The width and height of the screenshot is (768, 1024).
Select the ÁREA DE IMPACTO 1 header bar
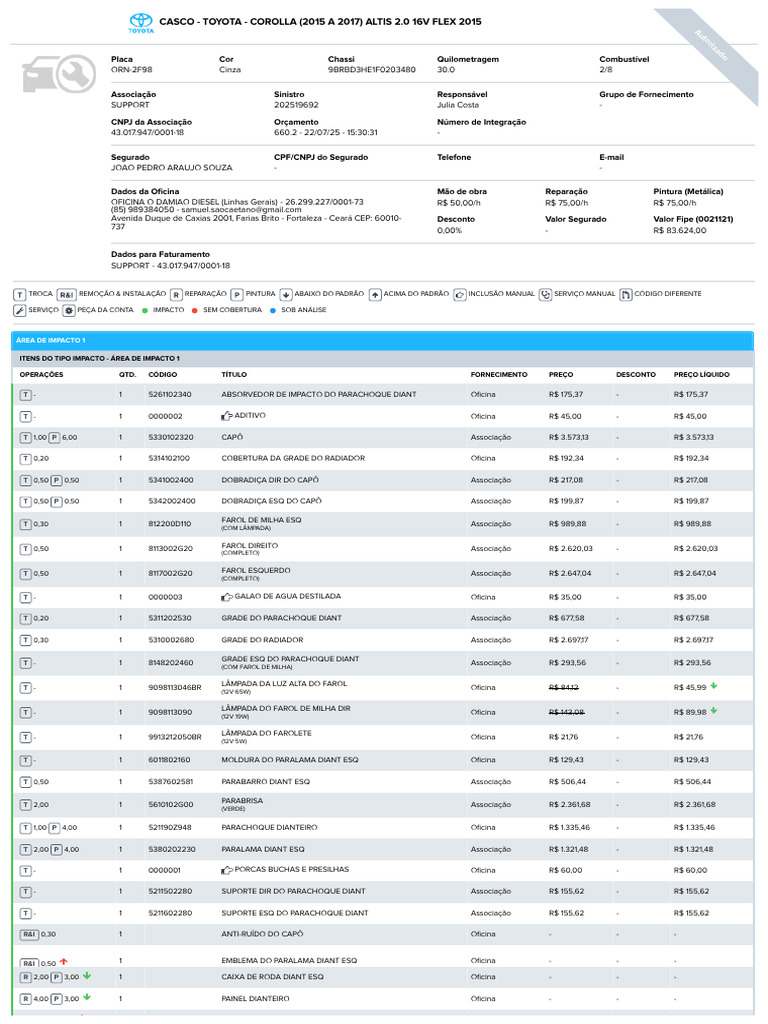[383, 341]
